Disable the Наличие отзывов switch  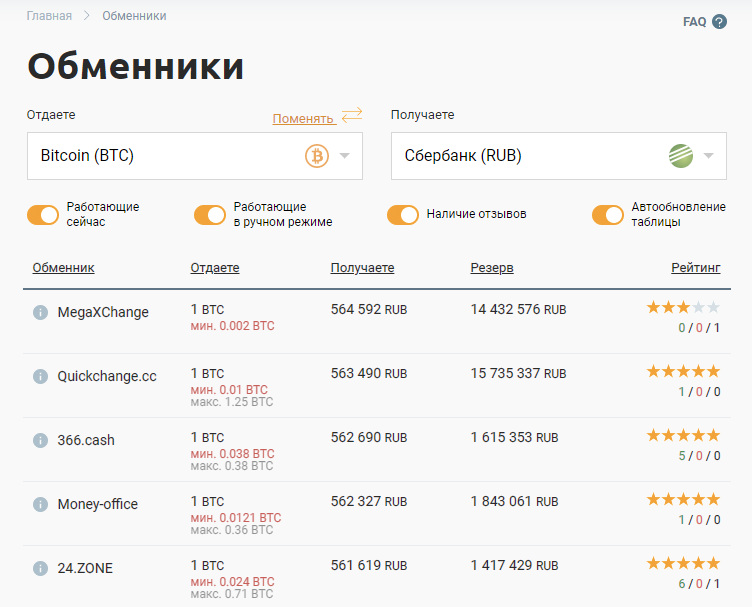[403, 215]
